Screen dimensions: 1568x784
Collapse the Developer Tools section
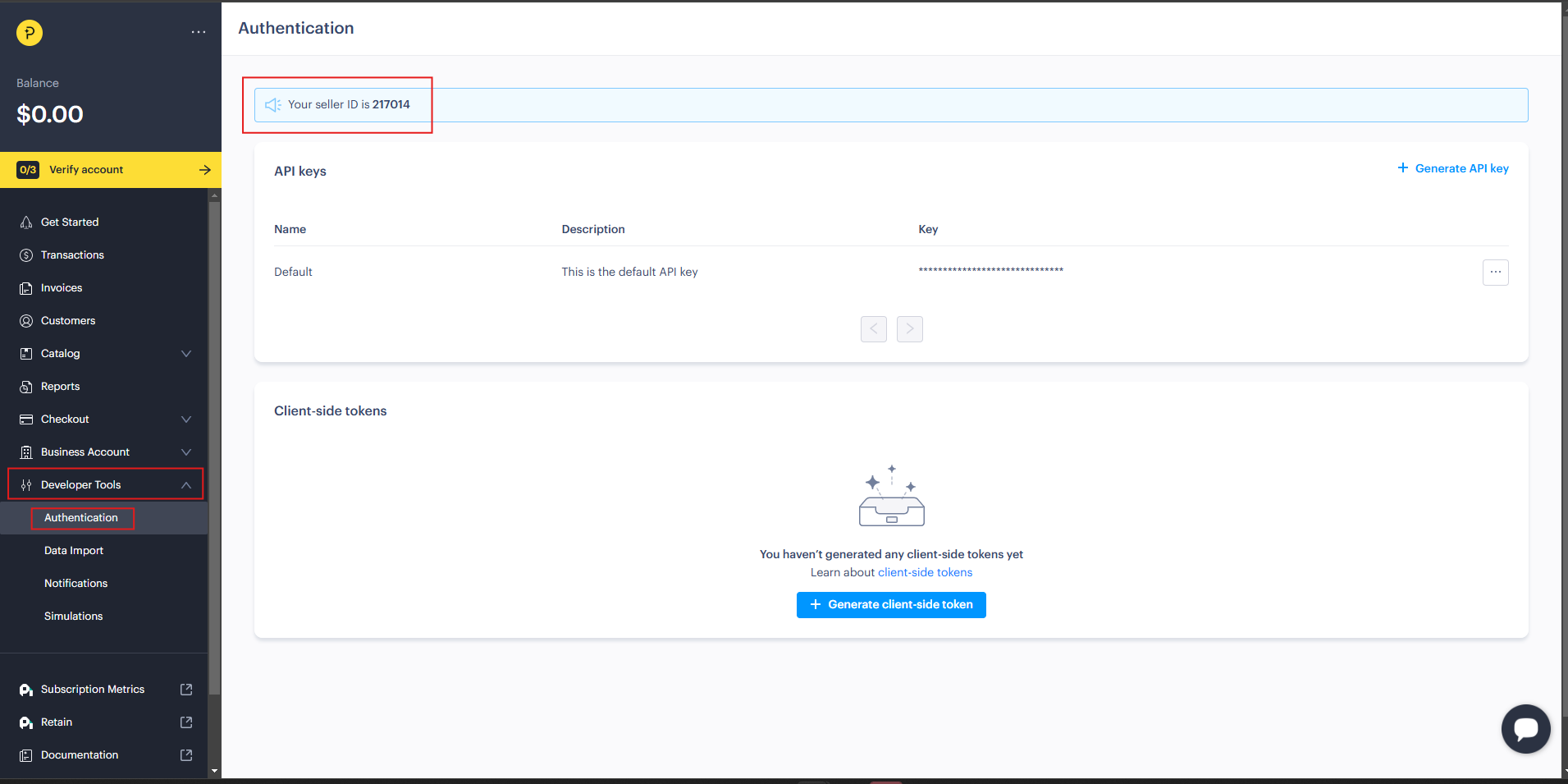186,485
